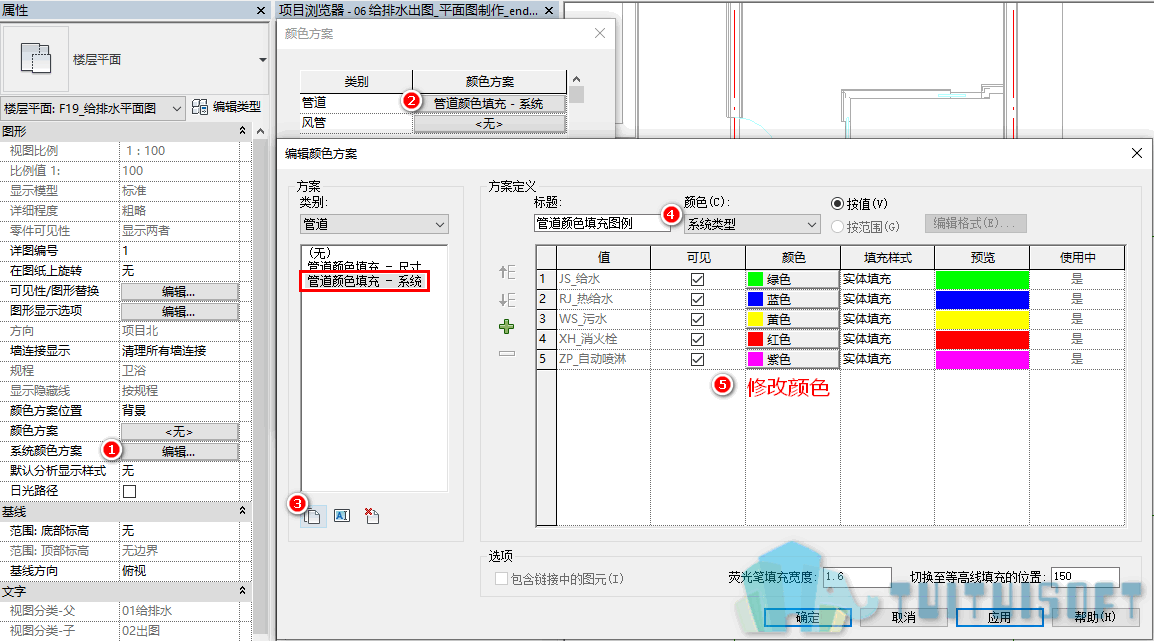This screenshot has width=1154, height=641.
Task: Change the 绿色 color swatch for JS_给水
Action: coord(793,279)
